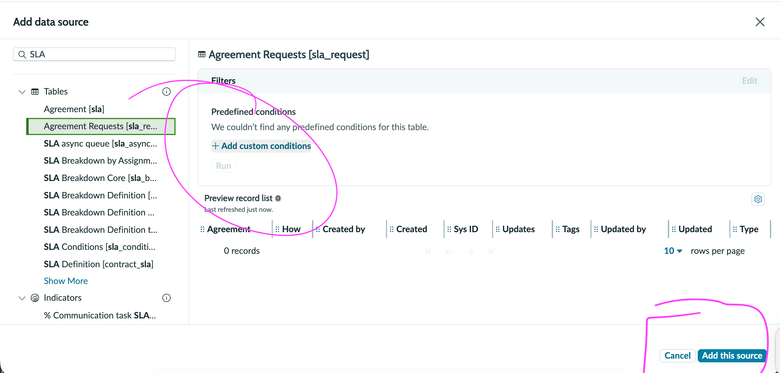This screenshot has height=373, width=780.
Task: Select % Communication task SLA indicator
Action: click(100, 315)
